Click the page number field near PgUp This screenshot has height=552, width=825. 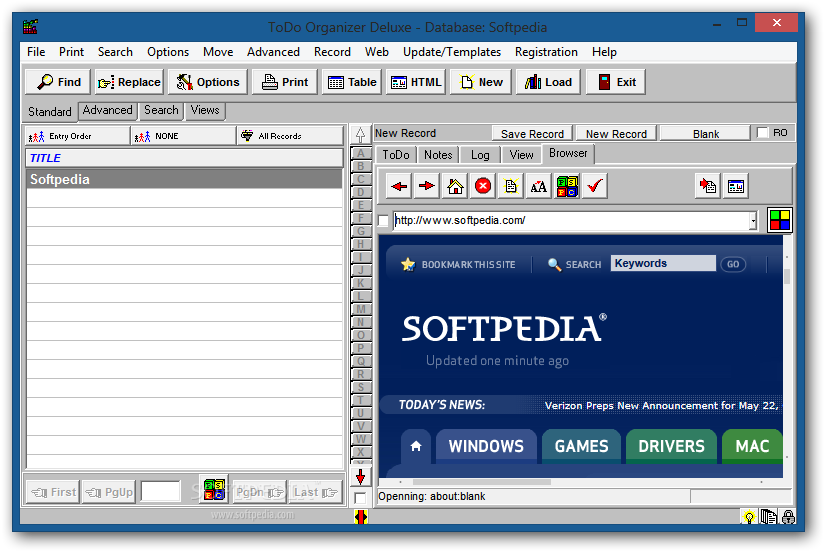tap(160, 491)
